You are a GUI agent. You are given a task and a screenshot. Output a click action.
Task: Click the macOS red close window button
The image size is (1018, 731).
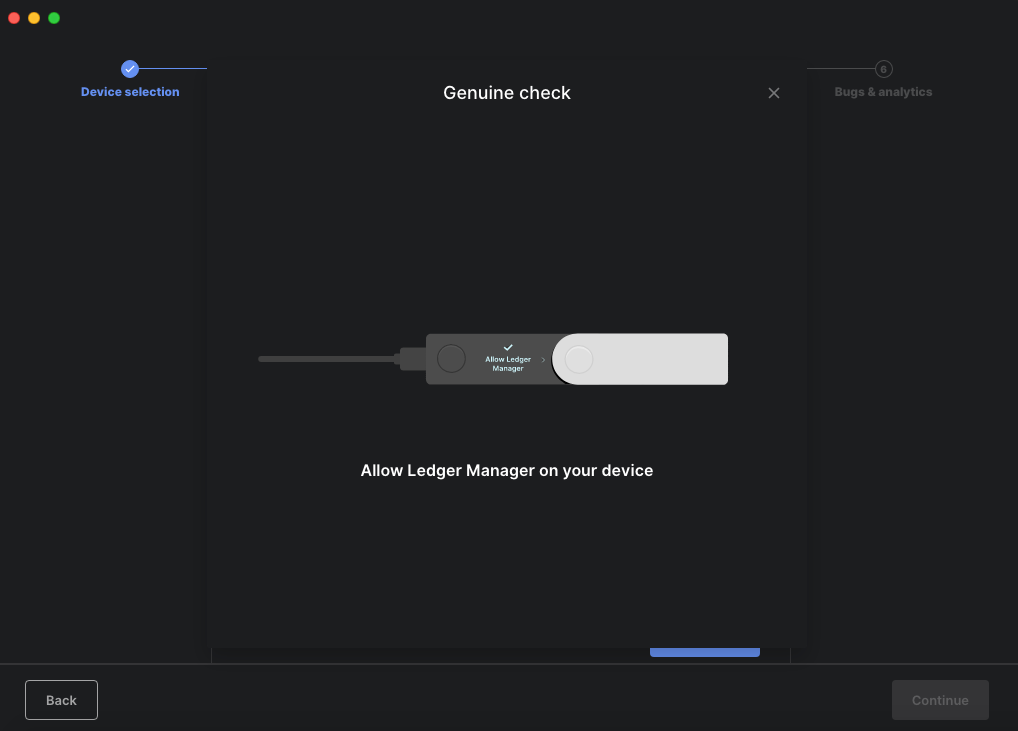[x=14, y=18]
